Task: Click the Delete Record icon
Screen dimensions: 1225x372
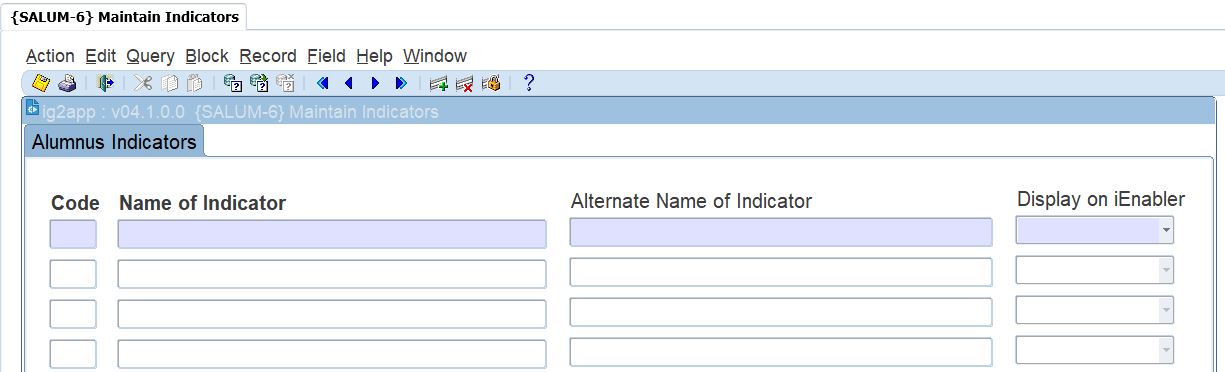Action: [464, 83]
